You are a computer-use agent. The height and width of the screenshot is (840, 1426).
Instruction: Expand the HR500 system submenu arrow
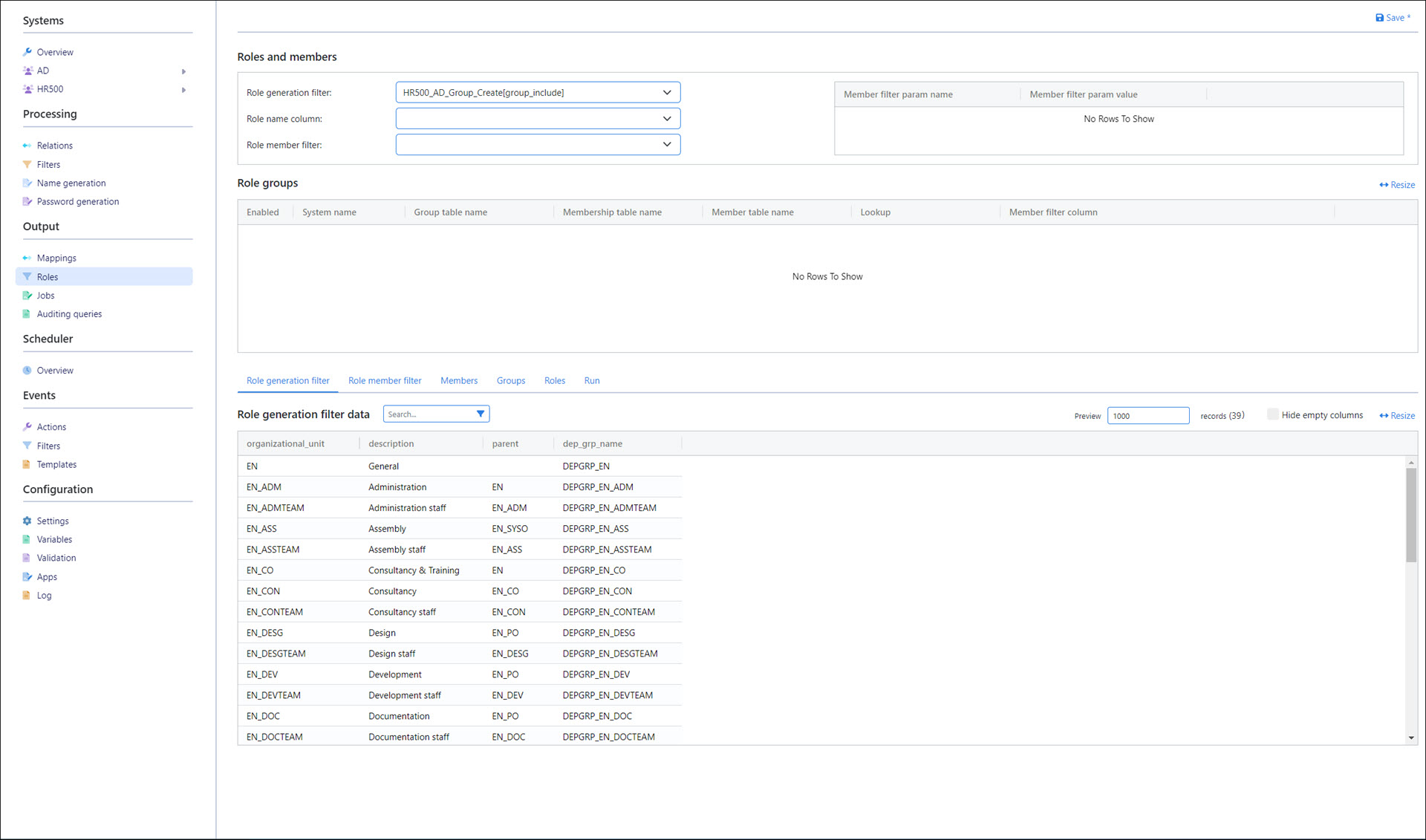183,90
